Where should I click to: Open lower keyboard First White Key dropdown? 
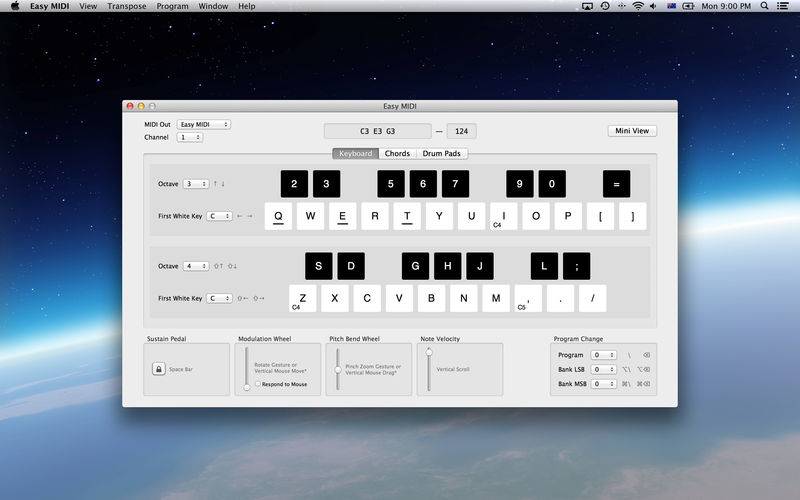(x=219, y=298)
